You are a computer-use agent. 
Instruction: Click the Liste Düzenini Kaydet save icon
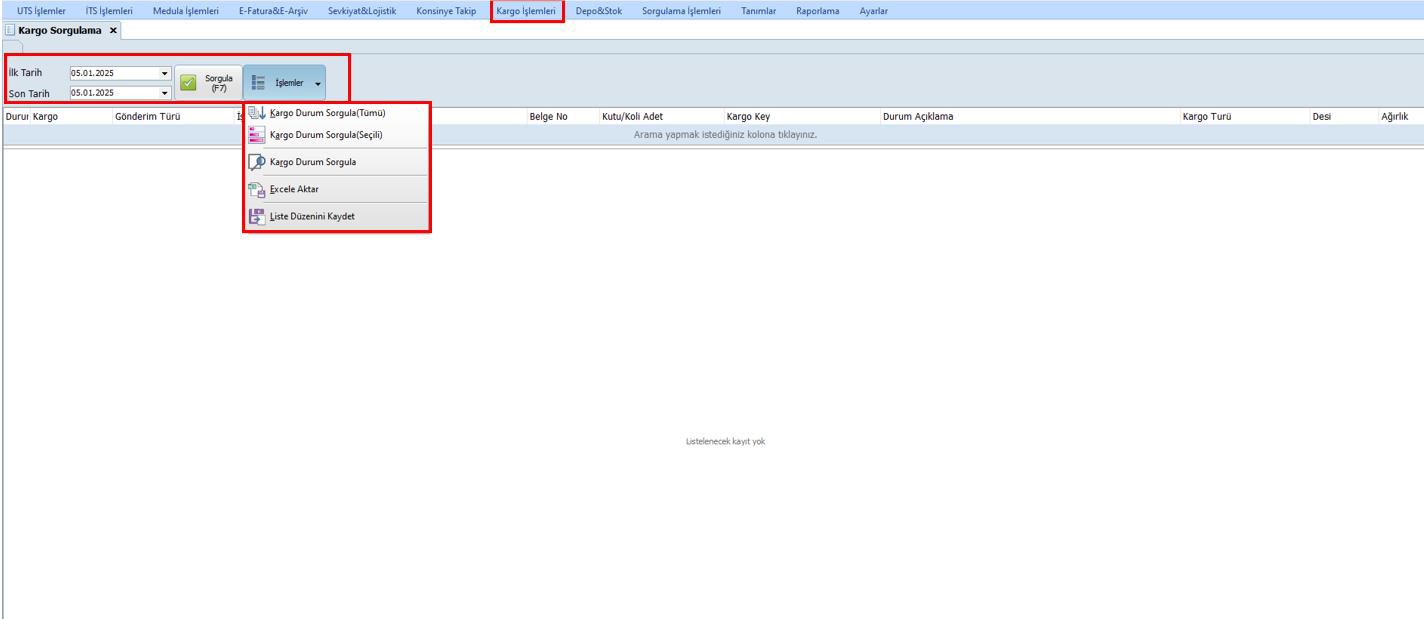[x=256, y=216]
